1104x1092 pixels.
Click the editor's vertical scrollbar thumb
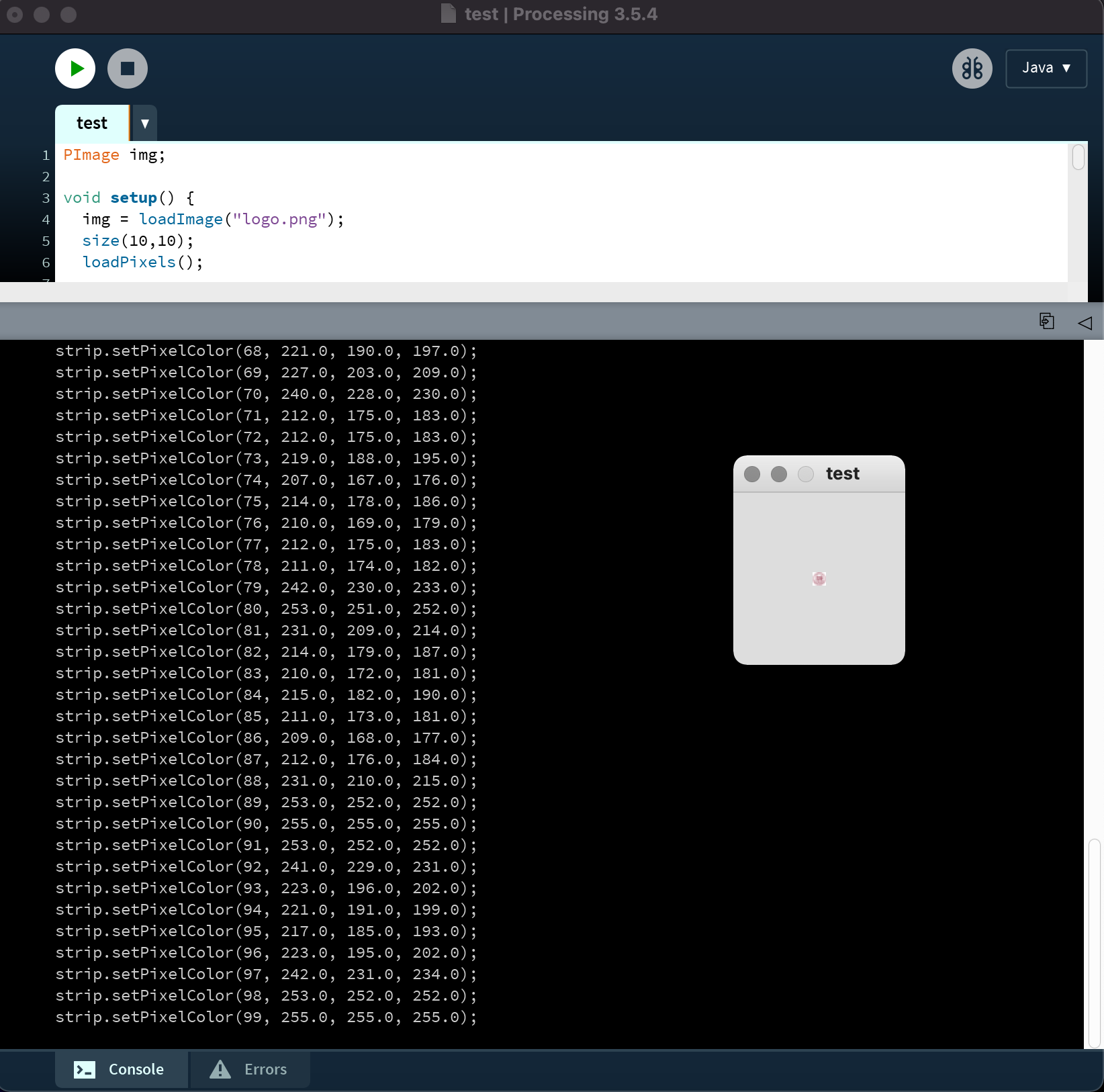1078,158
